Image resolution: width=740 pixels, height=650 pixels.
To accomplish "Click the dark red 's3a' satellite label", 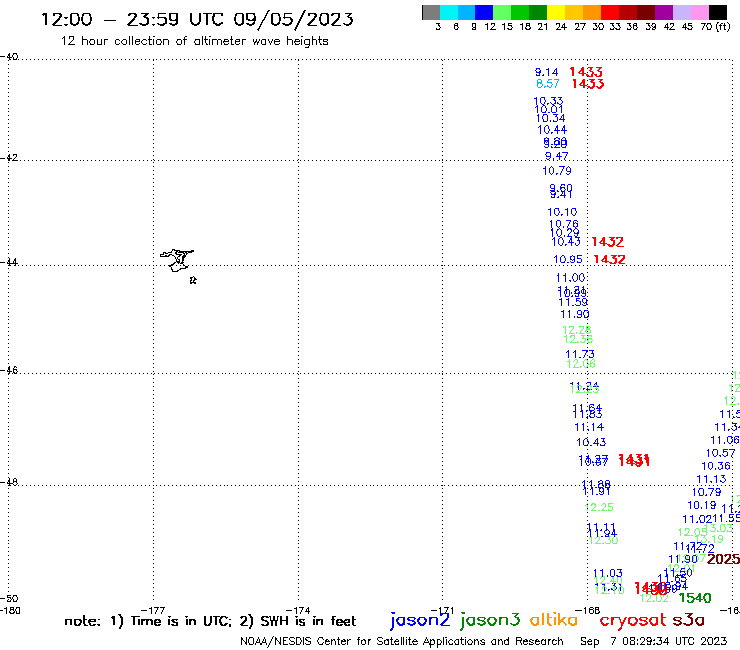I will pos(688,620).
